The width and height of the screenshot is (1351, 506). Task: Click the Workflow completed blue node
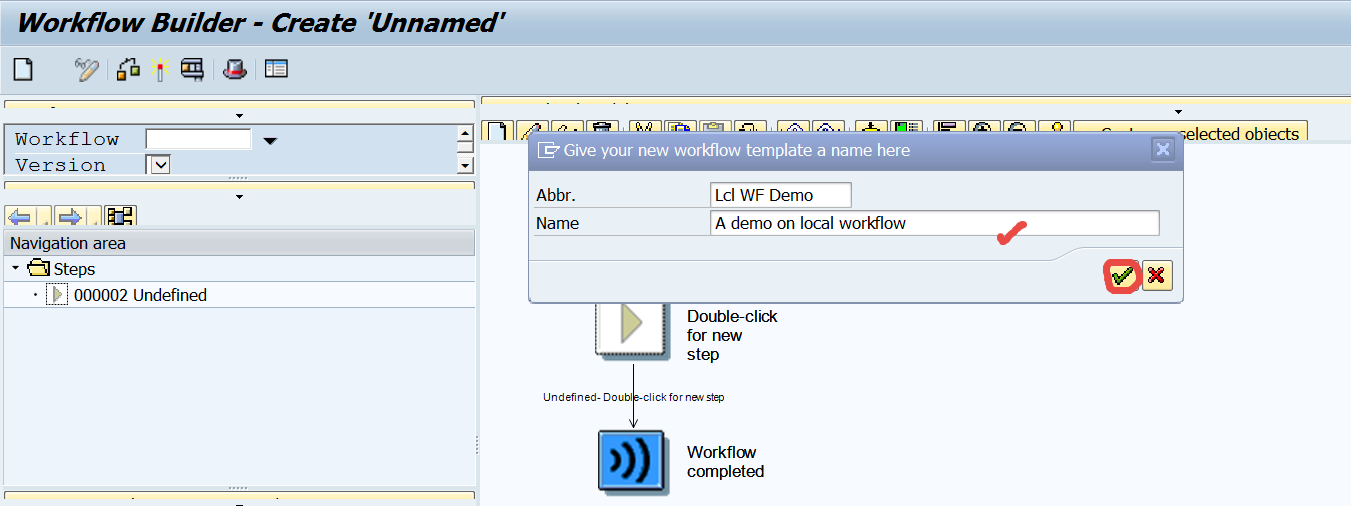(x=631, y=461)
